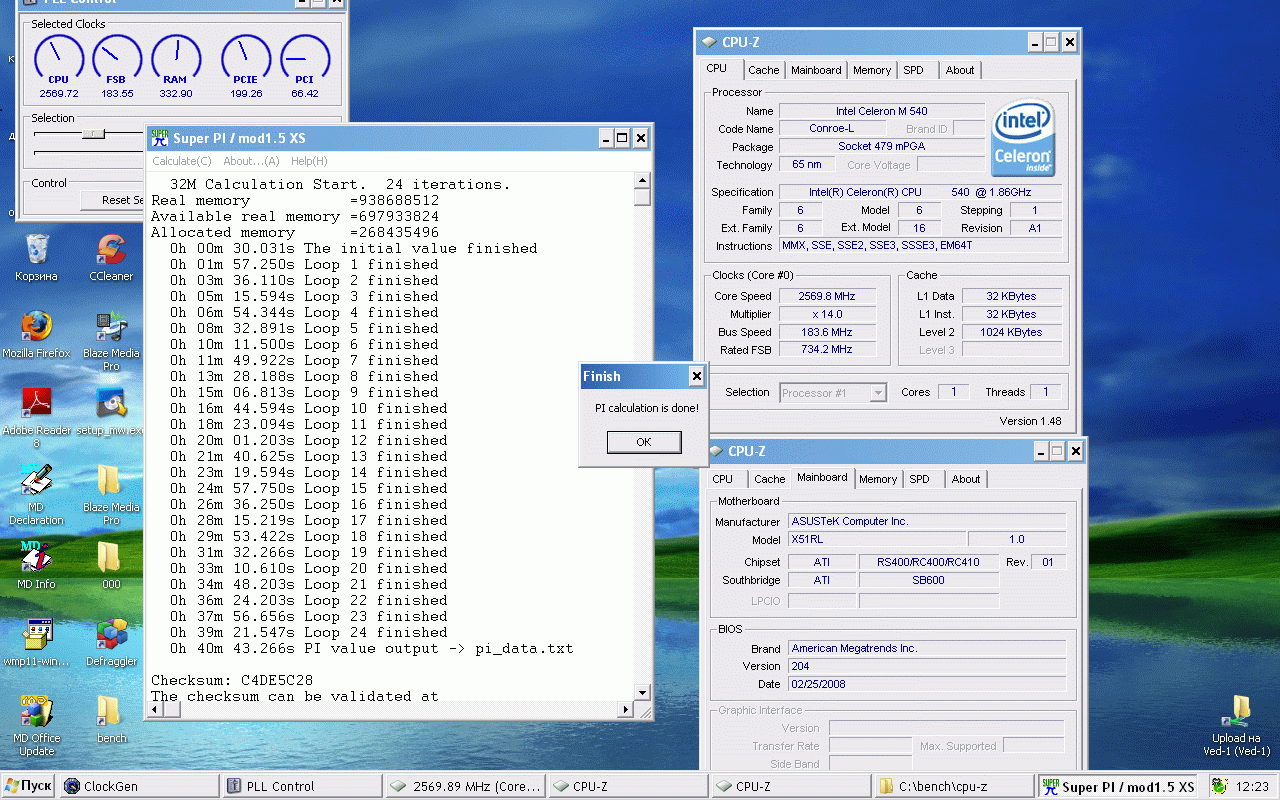Click the Multiplier x 14.0 value

coord(829,314)
